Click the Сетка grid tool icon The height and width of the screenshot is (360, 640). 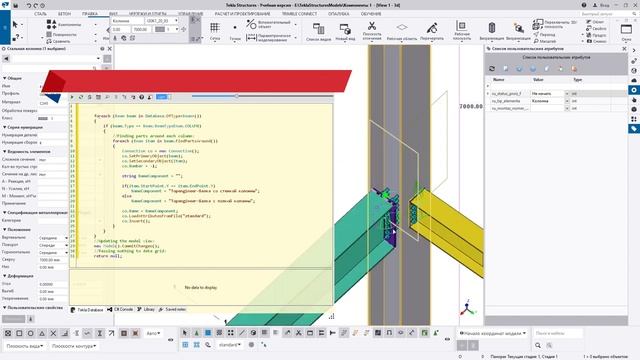(x=215, y=28)
